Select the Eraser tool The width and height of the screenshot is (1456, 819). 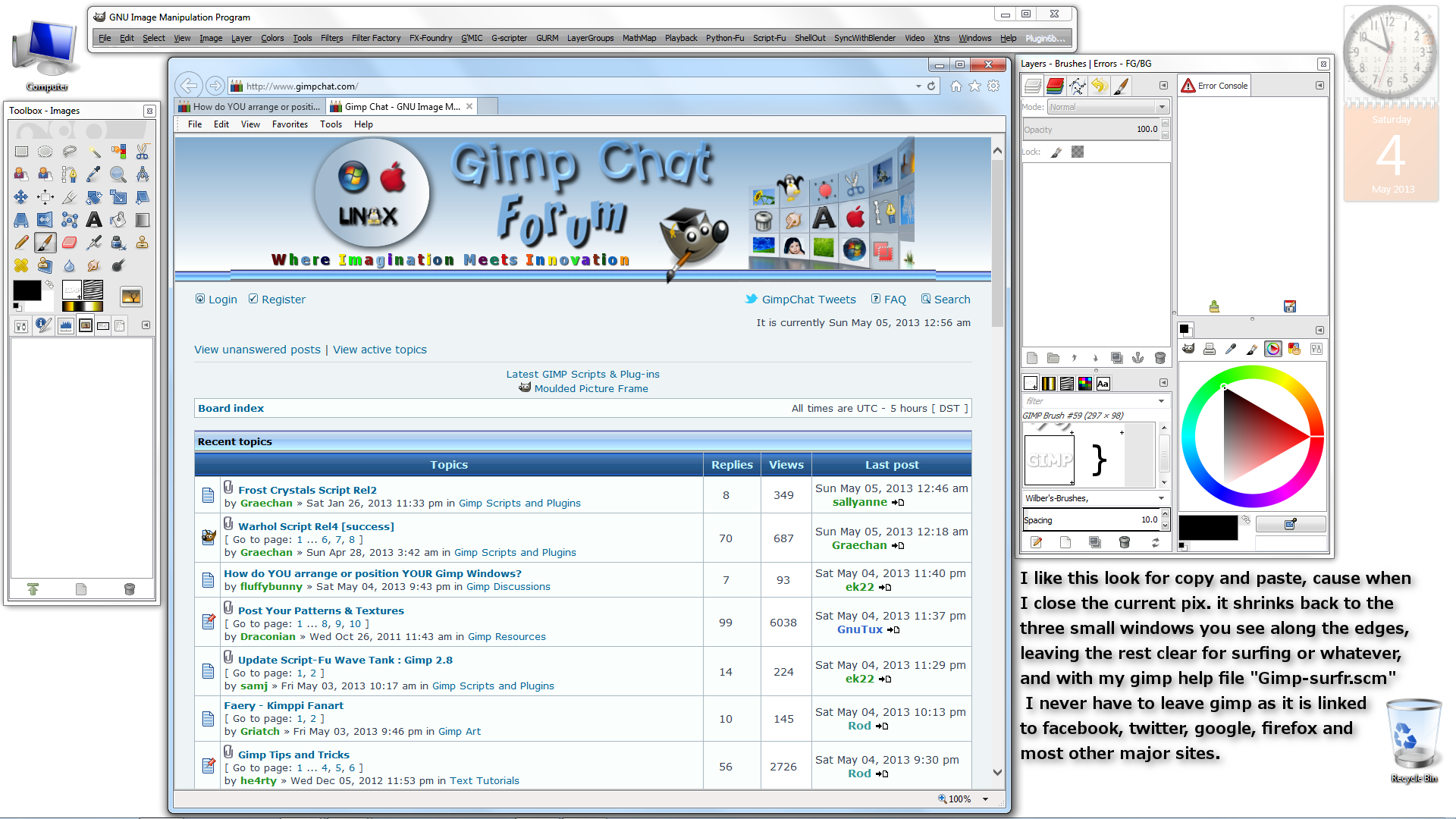click(70, 243)
